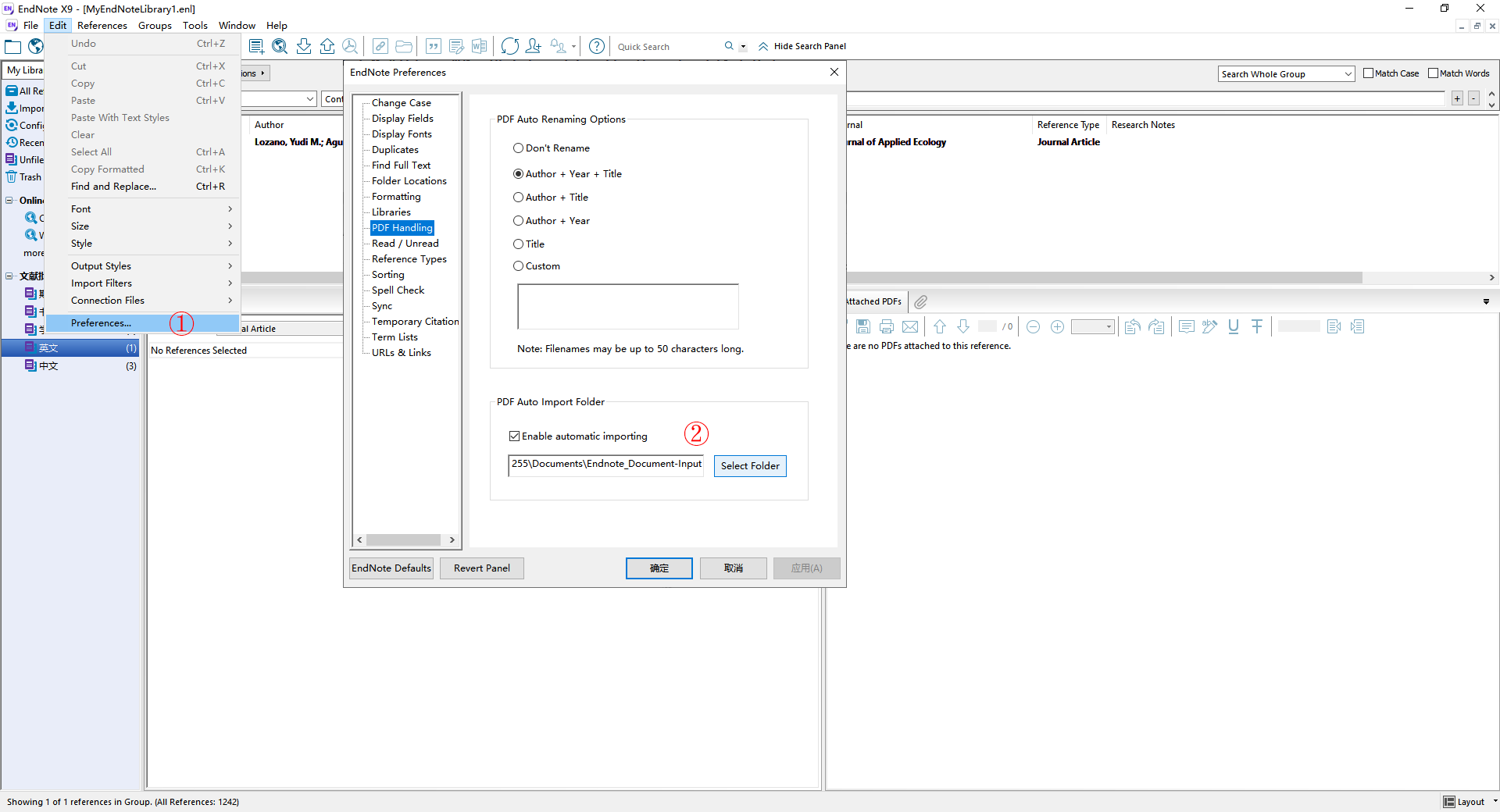Click the PDF zoom-out minus icon
The image size is (1500, 812).
[x=1033, y=326]
